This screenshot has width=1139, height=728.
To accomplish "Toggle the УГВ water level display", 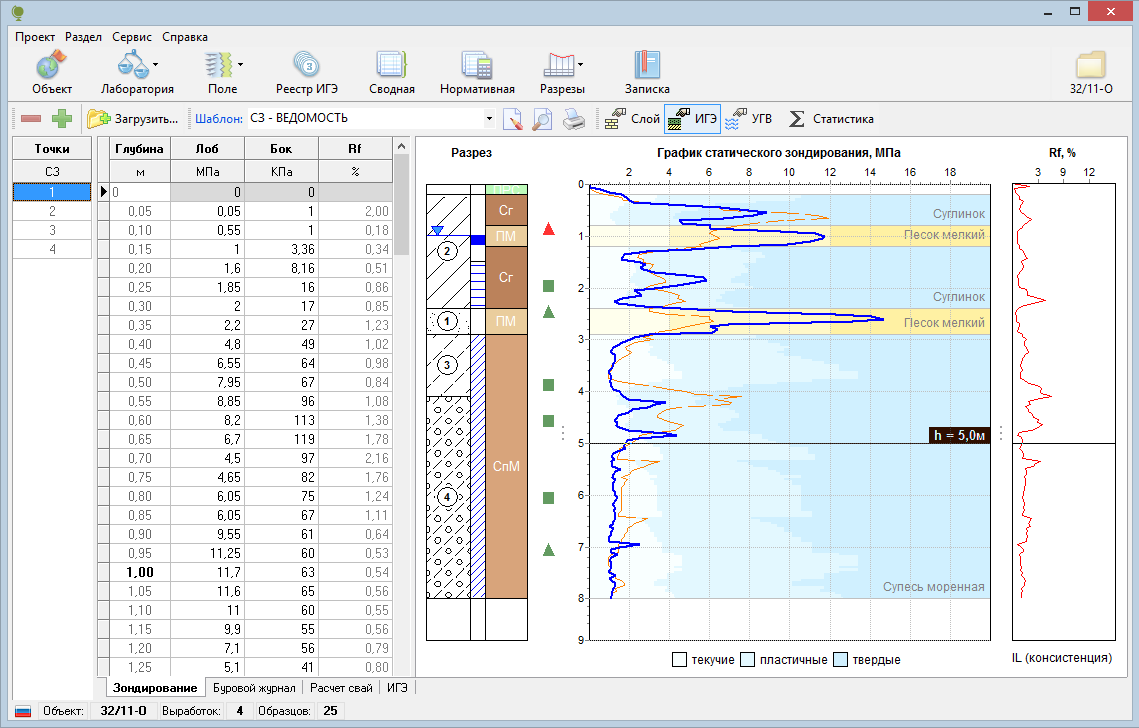I will 748,119.
